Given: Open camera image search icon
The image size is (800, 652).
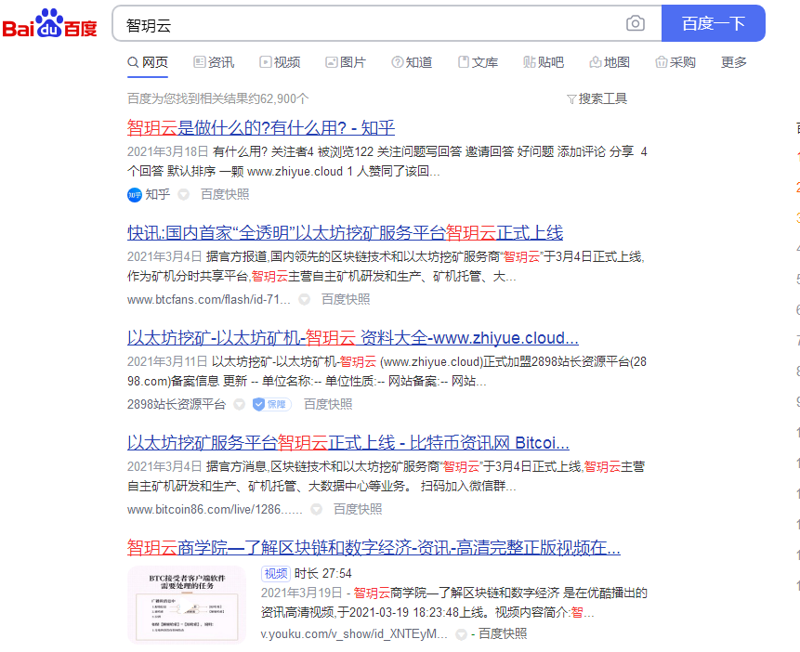Looking at the screenshot, I should [635, 24].
